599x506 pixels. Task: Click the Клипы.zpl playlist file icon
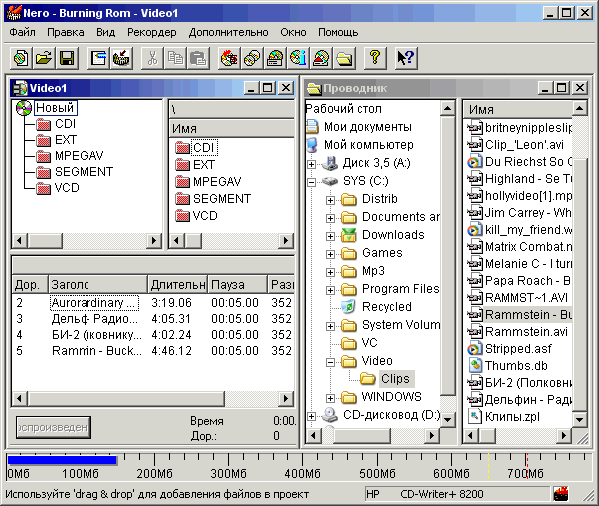(475, 416)
